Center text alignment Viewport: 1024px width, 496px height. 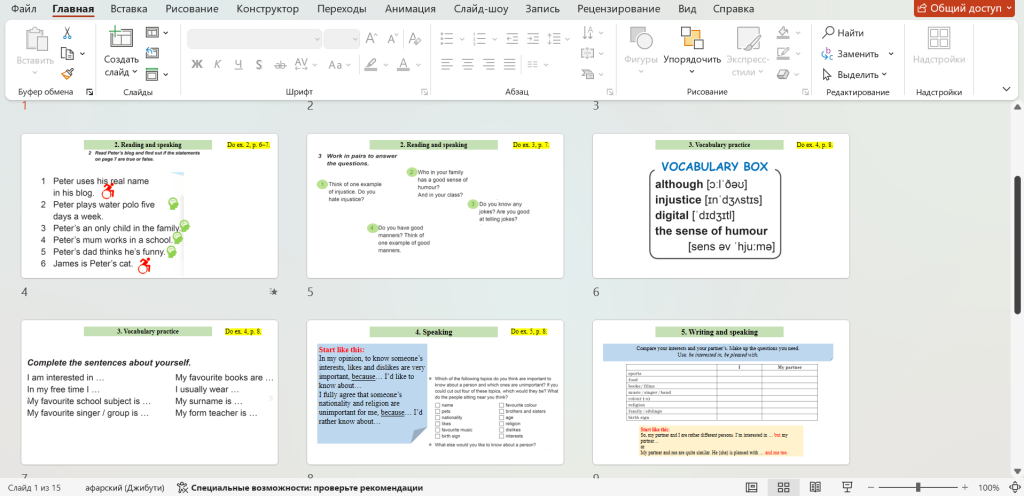click(x=468, y=64)
